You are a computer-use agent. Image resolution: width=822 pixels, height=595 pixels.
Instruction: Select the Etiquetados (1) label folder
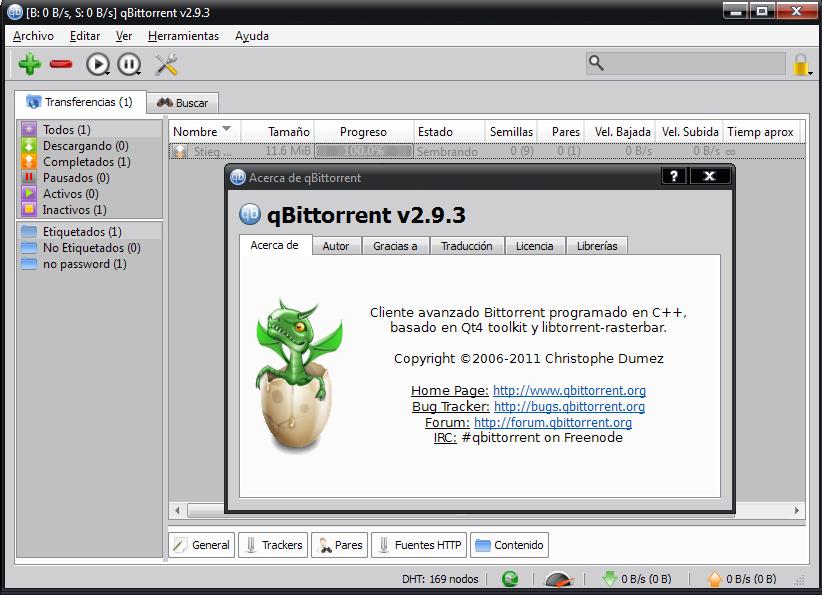click(90, 232)
